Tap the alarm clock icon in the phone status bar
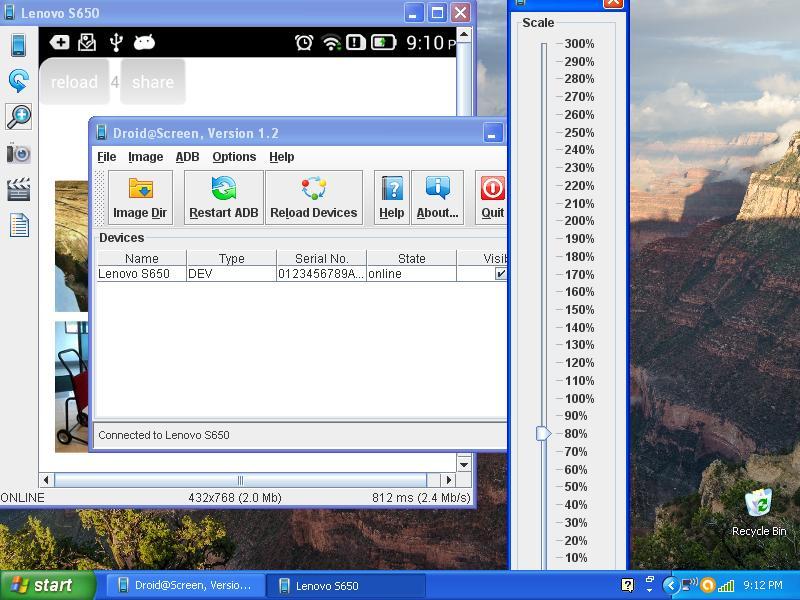This screenshot has height=600, width=800. [x=304, y=42]
